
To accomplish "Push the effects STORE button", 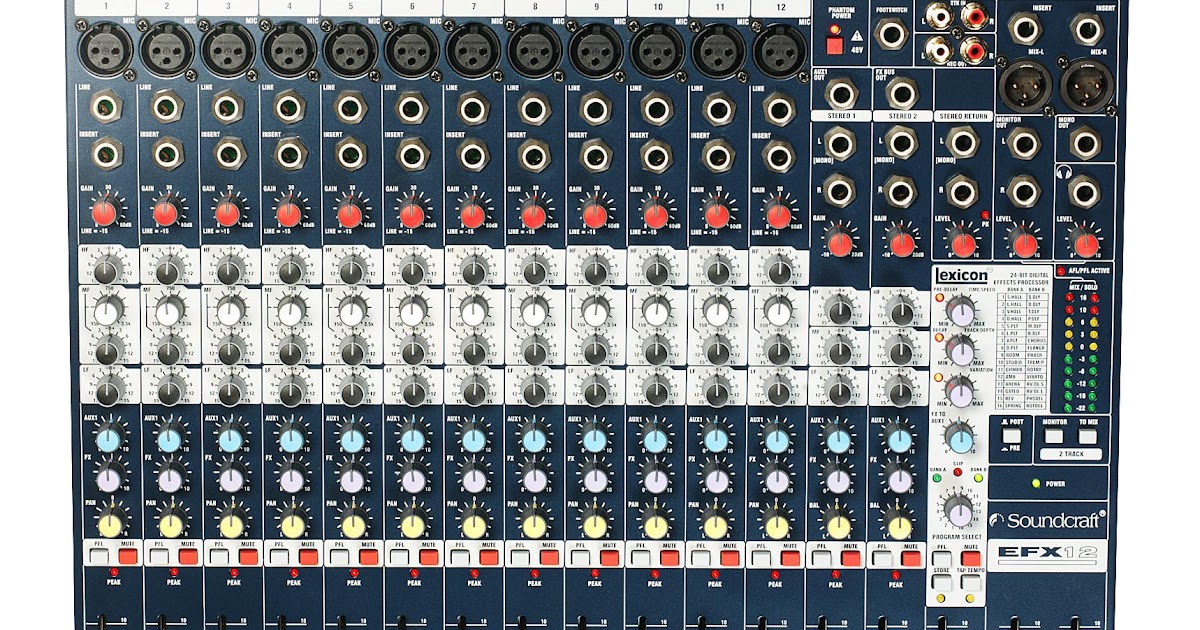I will (x=941, y=583).
